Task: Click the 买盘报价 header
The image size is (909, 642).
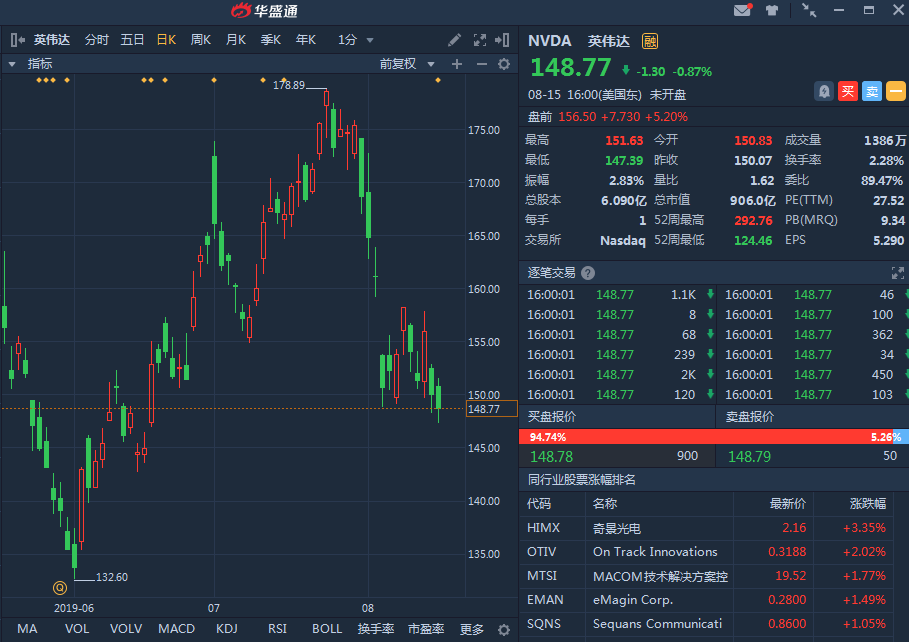Action: tap(552, 417)
